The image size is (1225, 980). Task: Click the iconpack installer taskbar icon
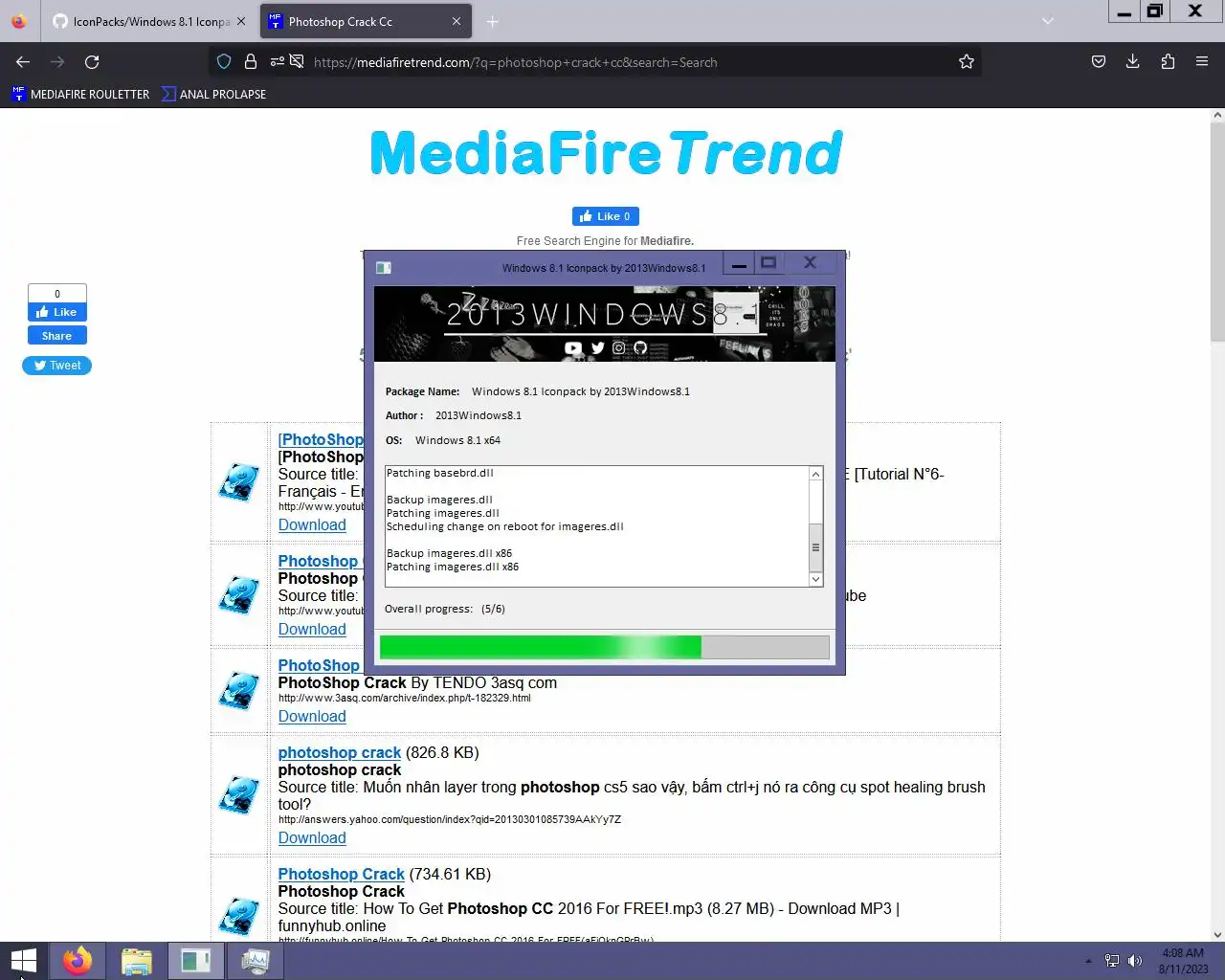click(196, 961)
